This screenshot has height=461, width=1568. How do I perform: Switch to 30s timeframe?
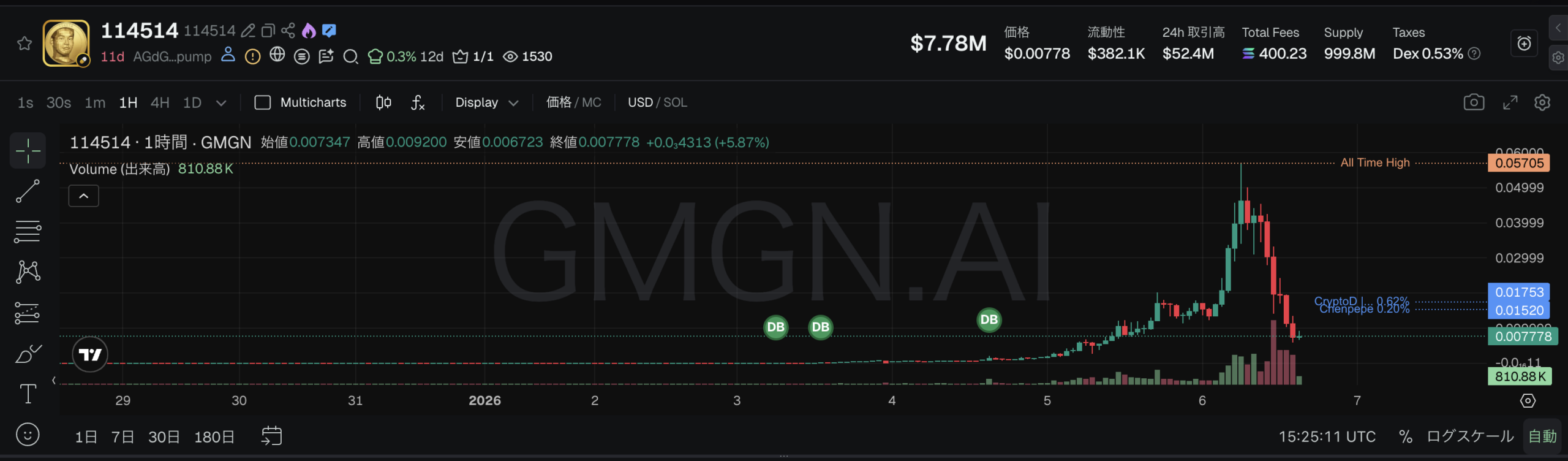59,102
